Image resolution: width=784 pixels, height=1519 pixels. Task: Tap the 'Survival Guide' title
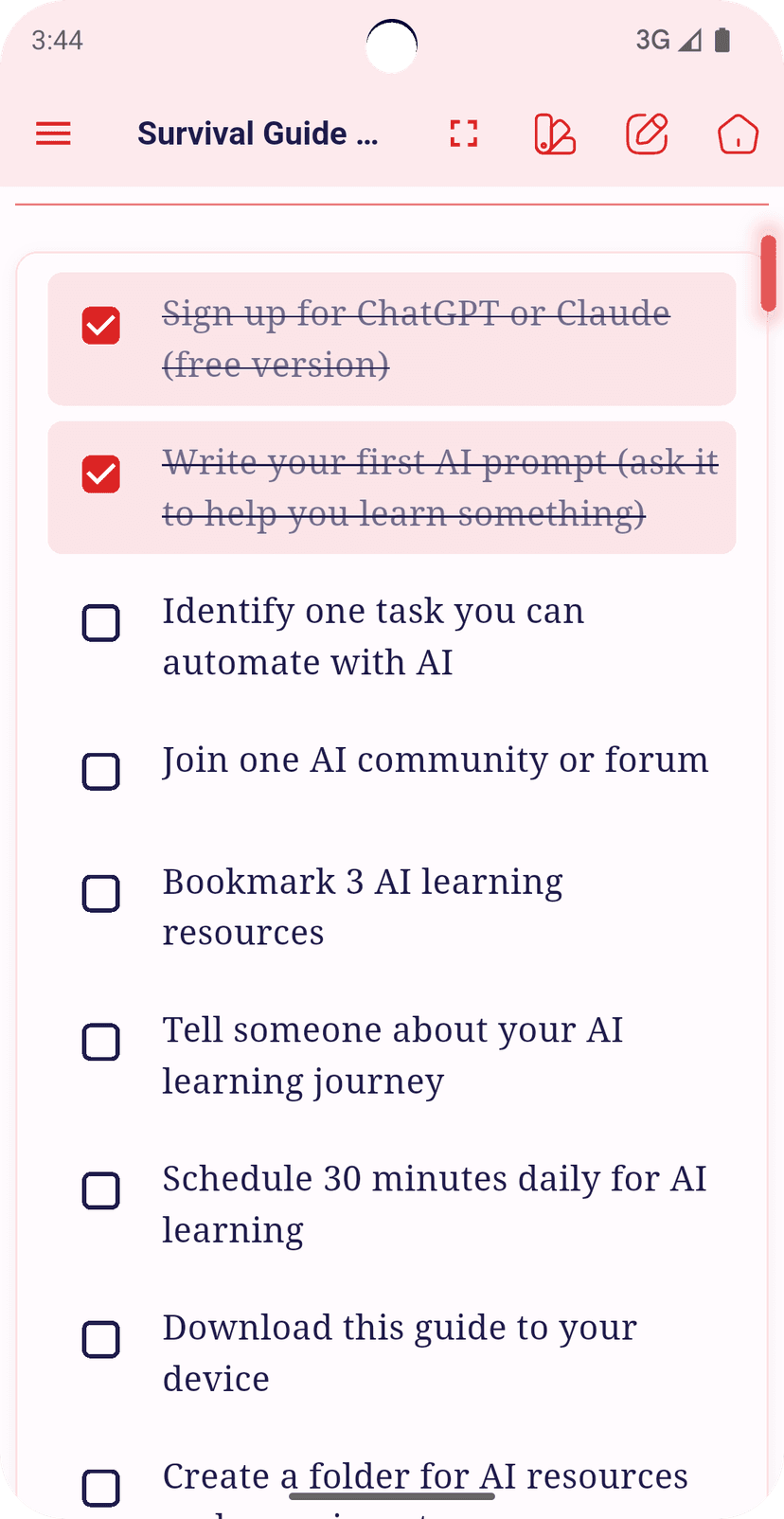pyautogui.click(x=258, y=134)
